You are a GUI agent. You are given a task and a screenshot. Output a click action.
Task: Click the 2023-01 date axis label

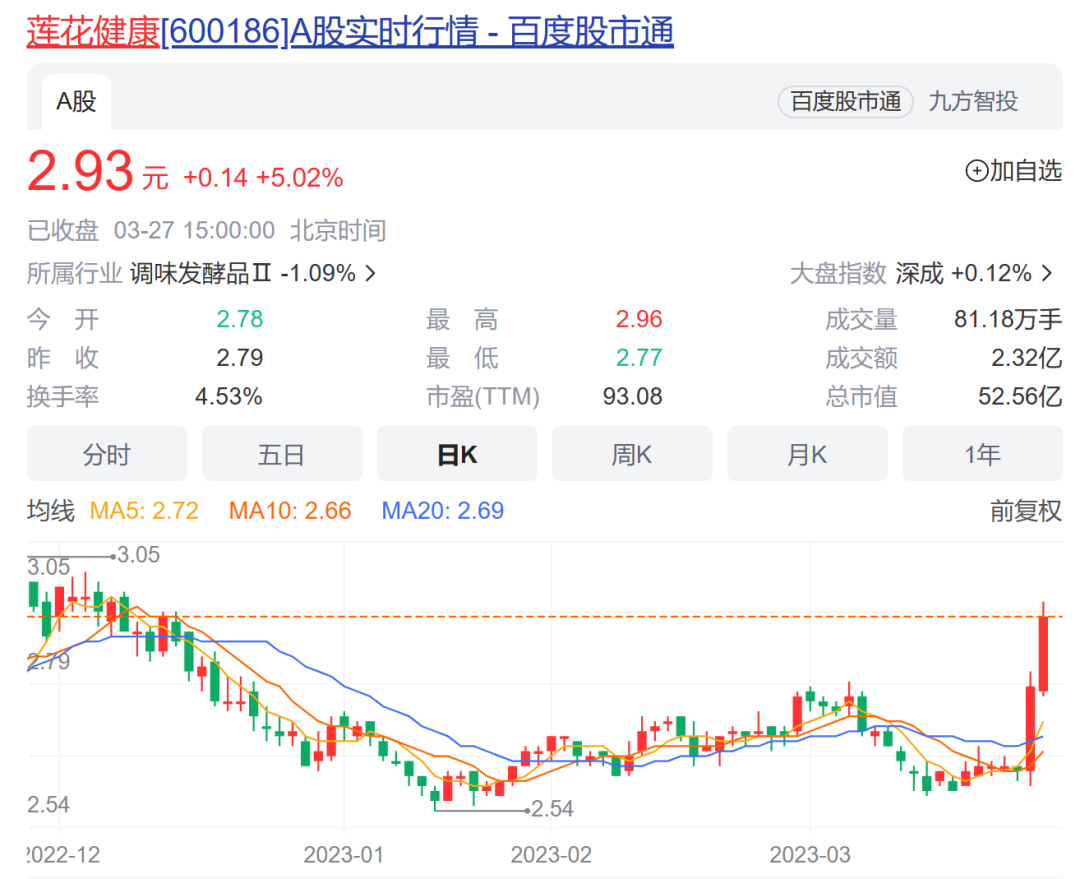[x=344, y=855]
